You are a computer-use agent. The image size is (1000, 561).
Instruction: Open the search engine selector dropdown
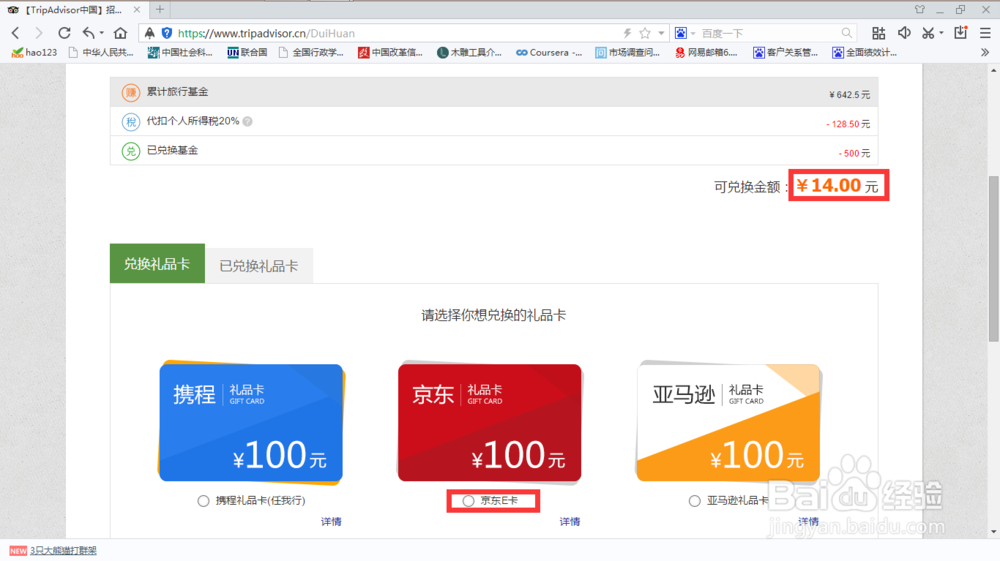(x=693, y=33)
